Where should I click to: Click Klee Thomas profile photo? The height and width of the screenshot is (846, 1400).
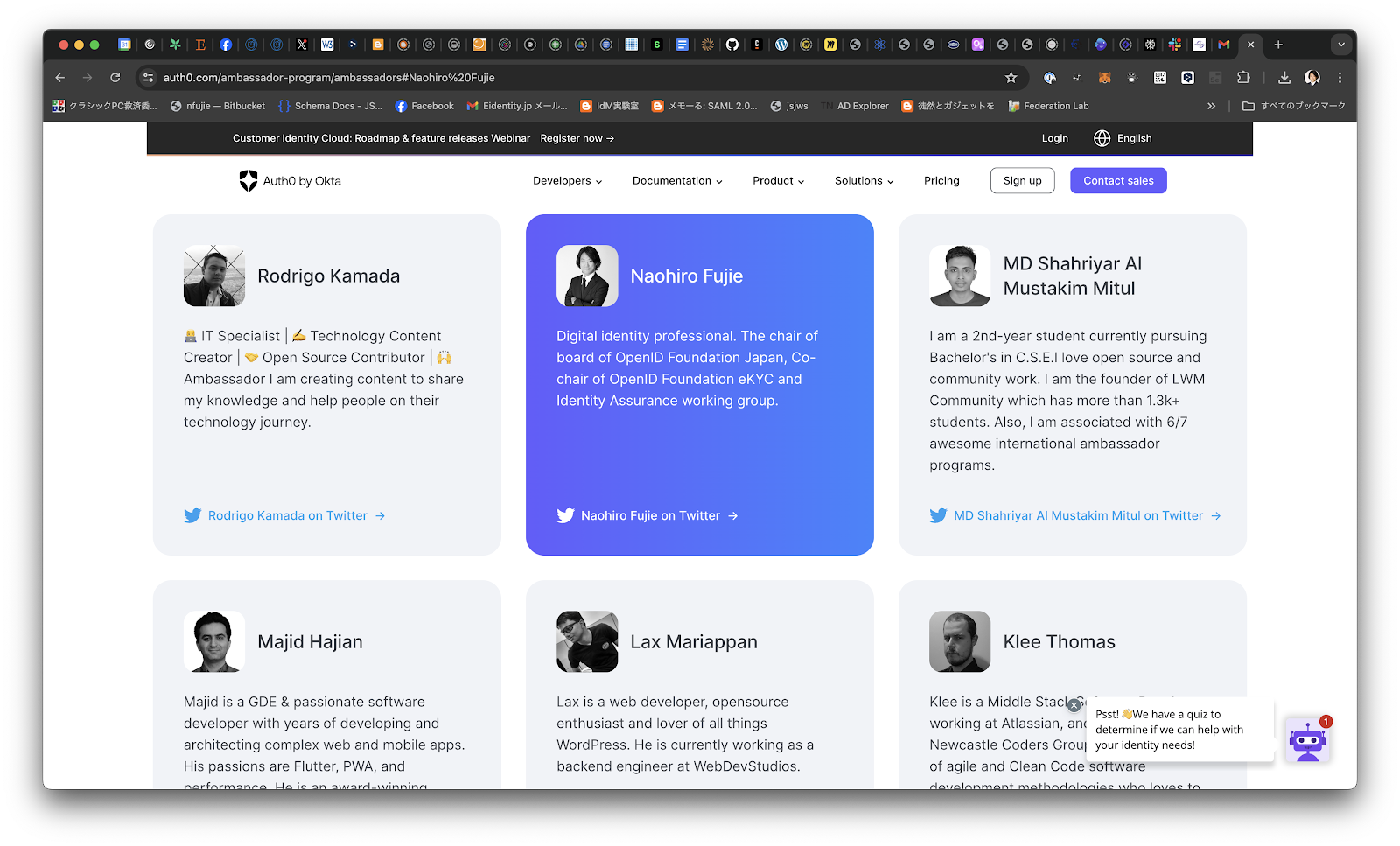[x=960, y=641]
